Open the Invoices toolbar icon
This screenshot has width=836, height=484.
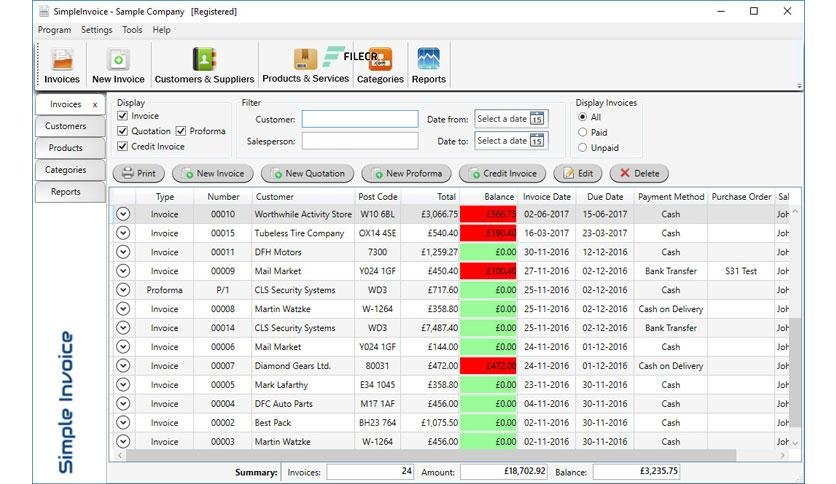[62, 66]
